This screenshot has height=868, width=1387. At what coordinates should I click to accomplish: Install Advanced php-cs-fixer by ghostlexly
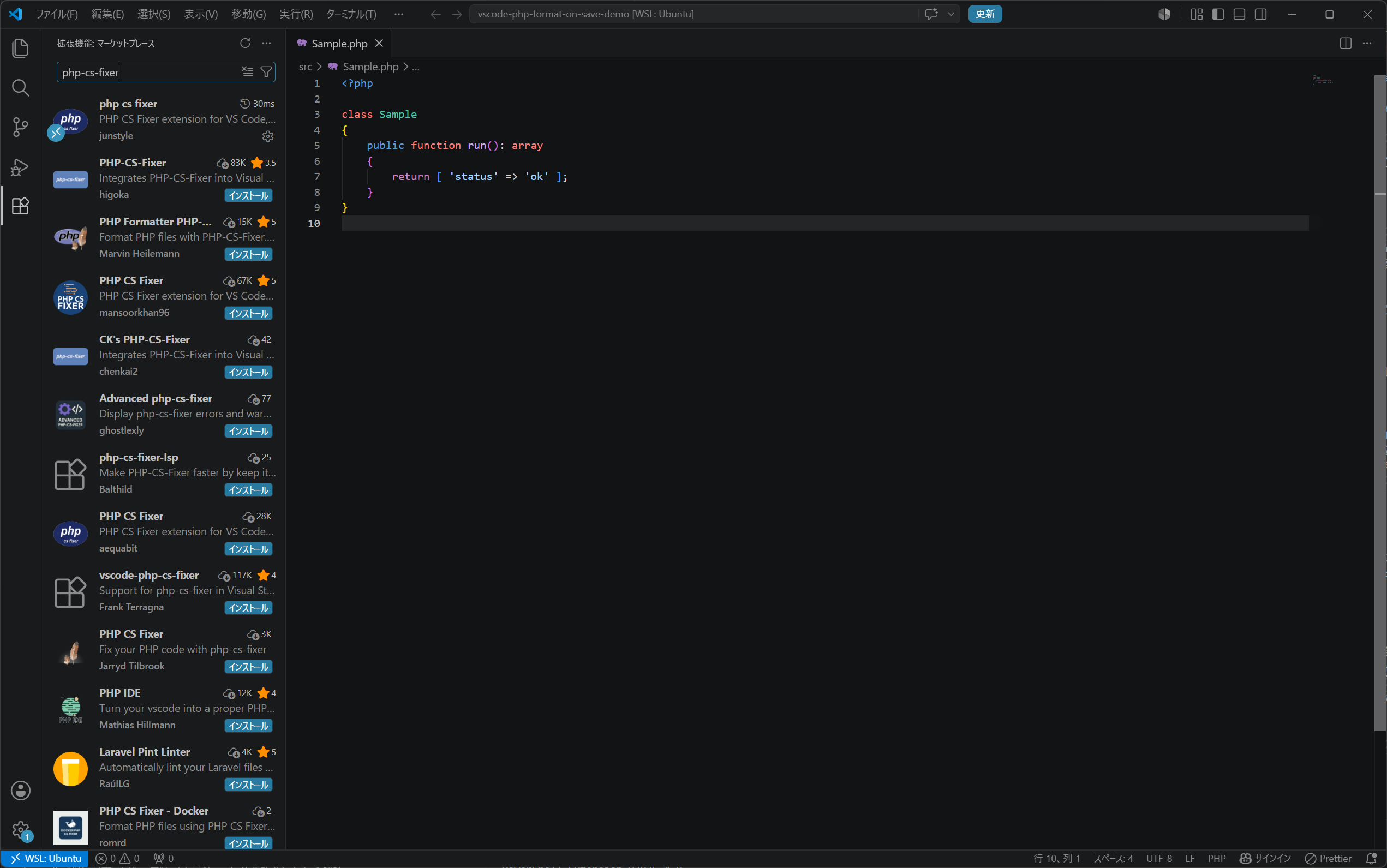coord(248,431)
